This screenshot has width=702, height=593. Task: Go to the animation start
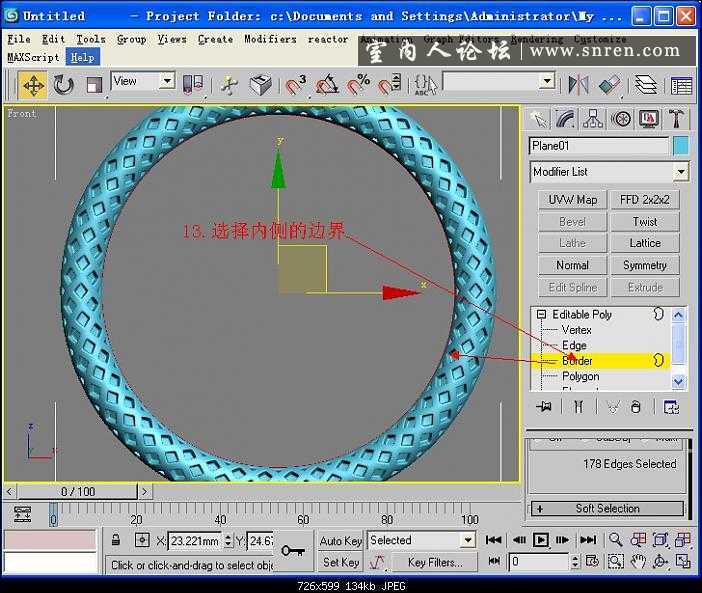[x=493, y=540]
